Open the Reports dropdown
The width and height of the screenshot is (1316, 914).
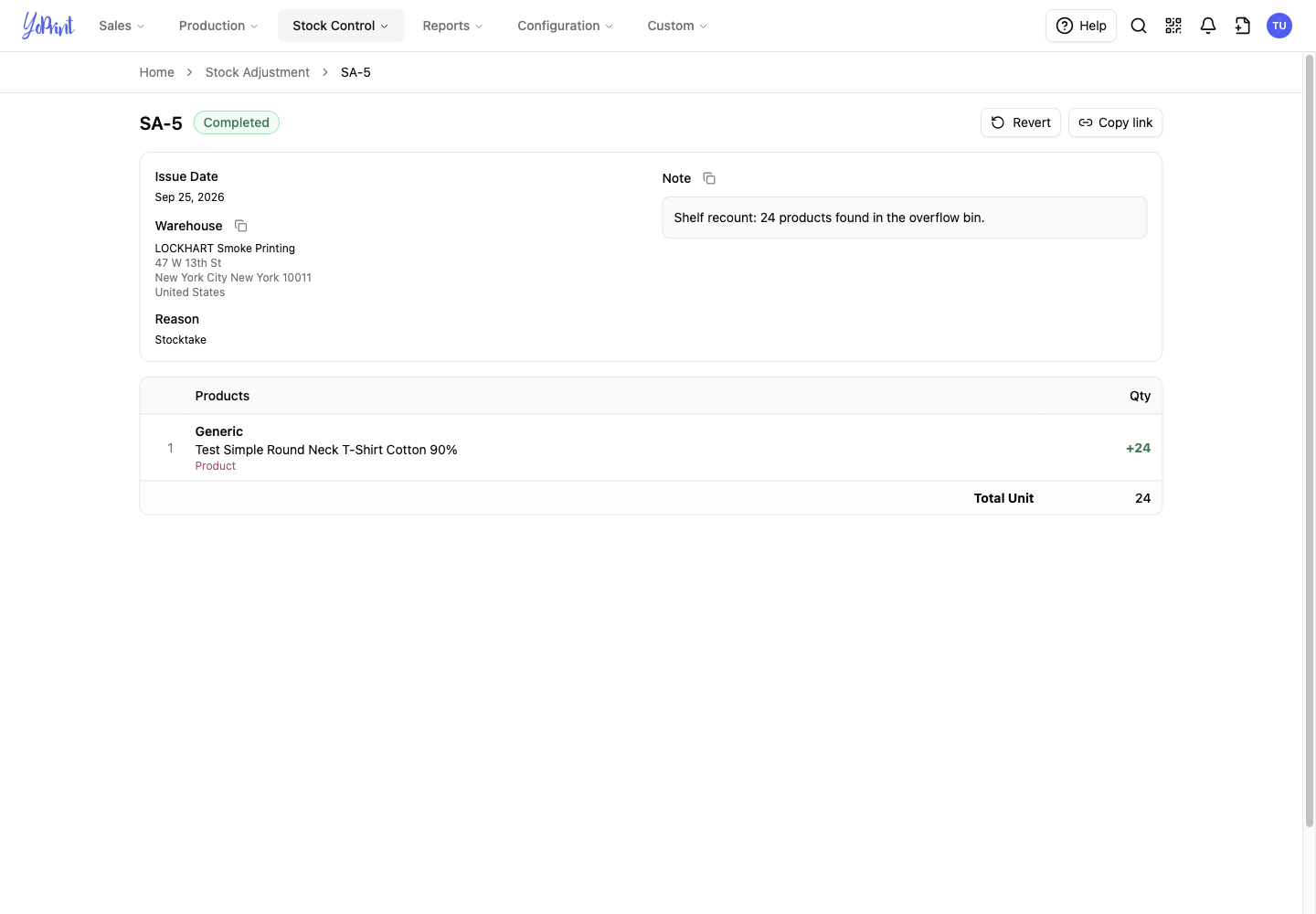click(452, 26)
